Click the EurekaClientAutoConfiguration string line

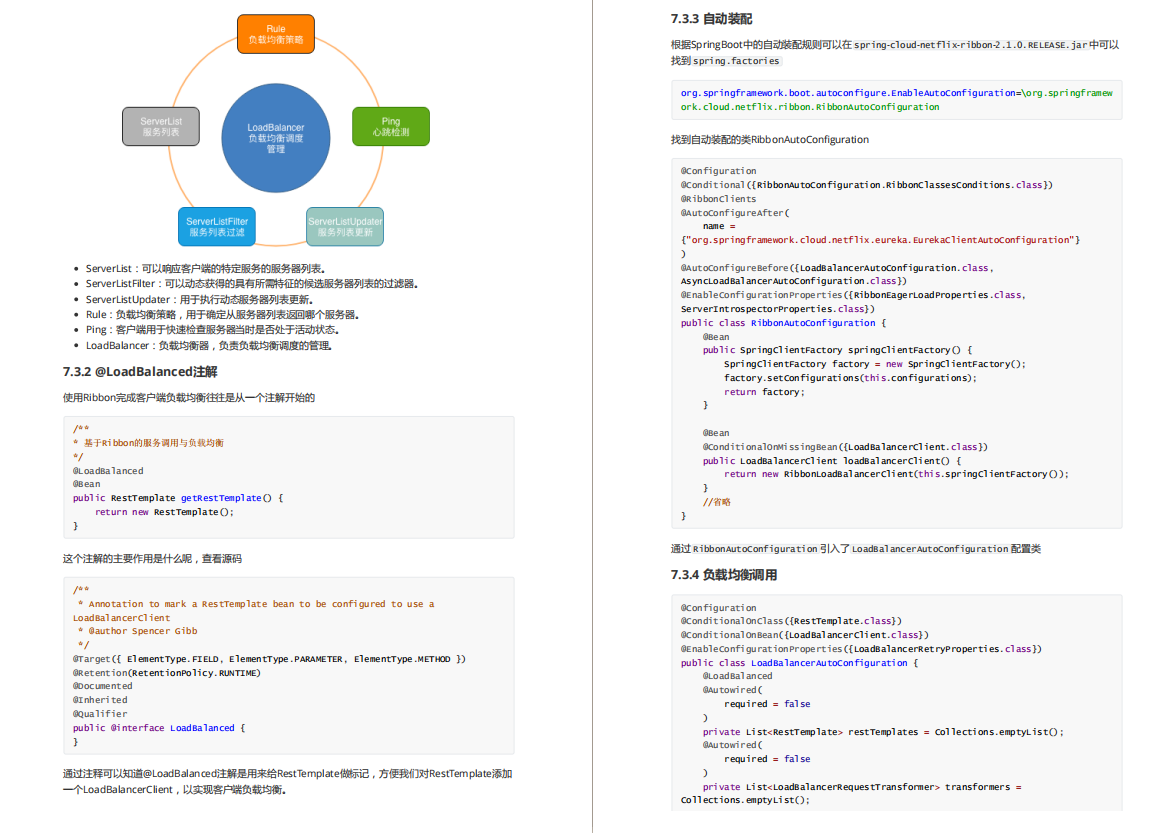pyautogui.click(x=880, y=241)
